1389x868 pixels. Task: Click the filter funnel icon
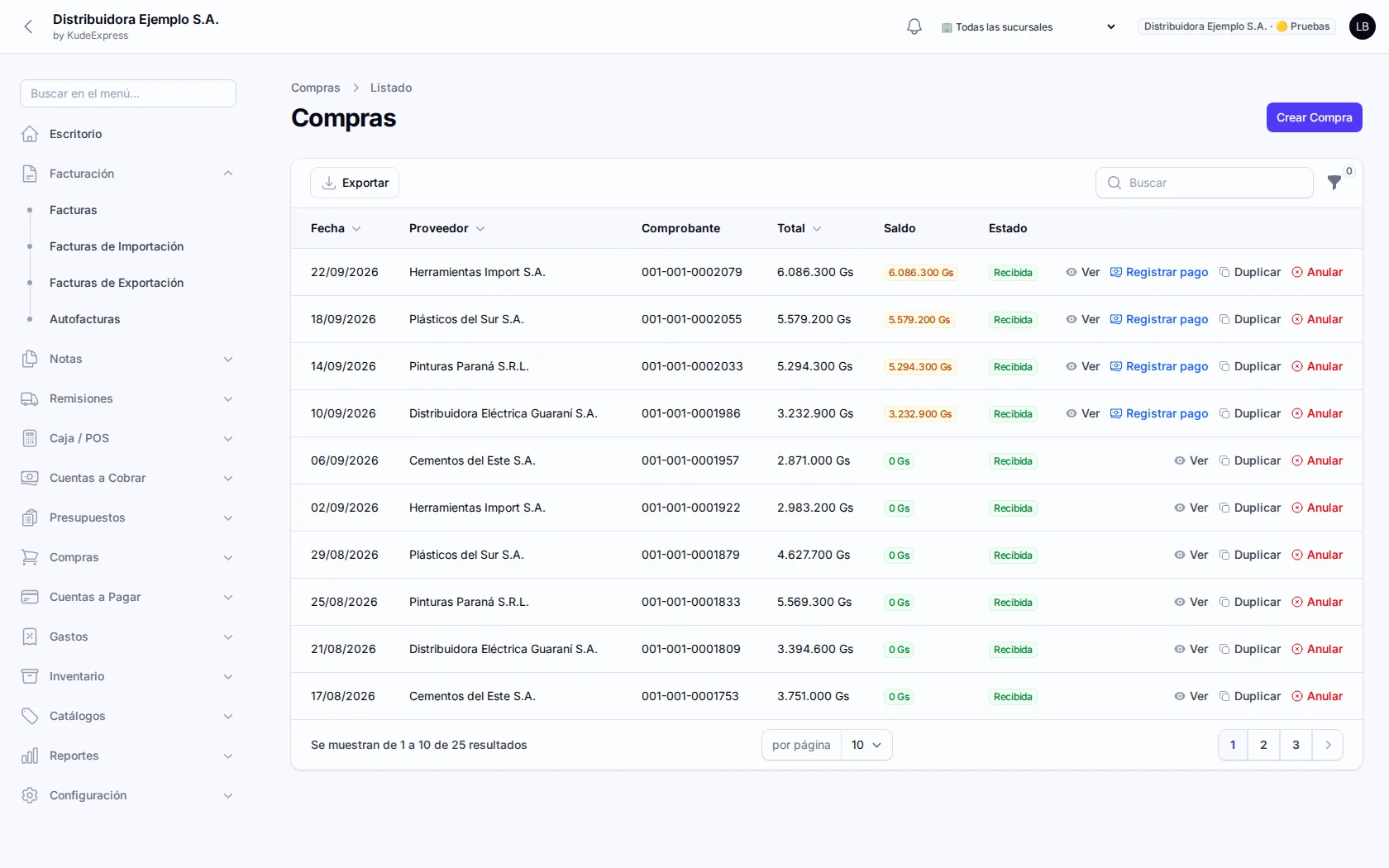pyautogui.click(x=1334, y=183)
